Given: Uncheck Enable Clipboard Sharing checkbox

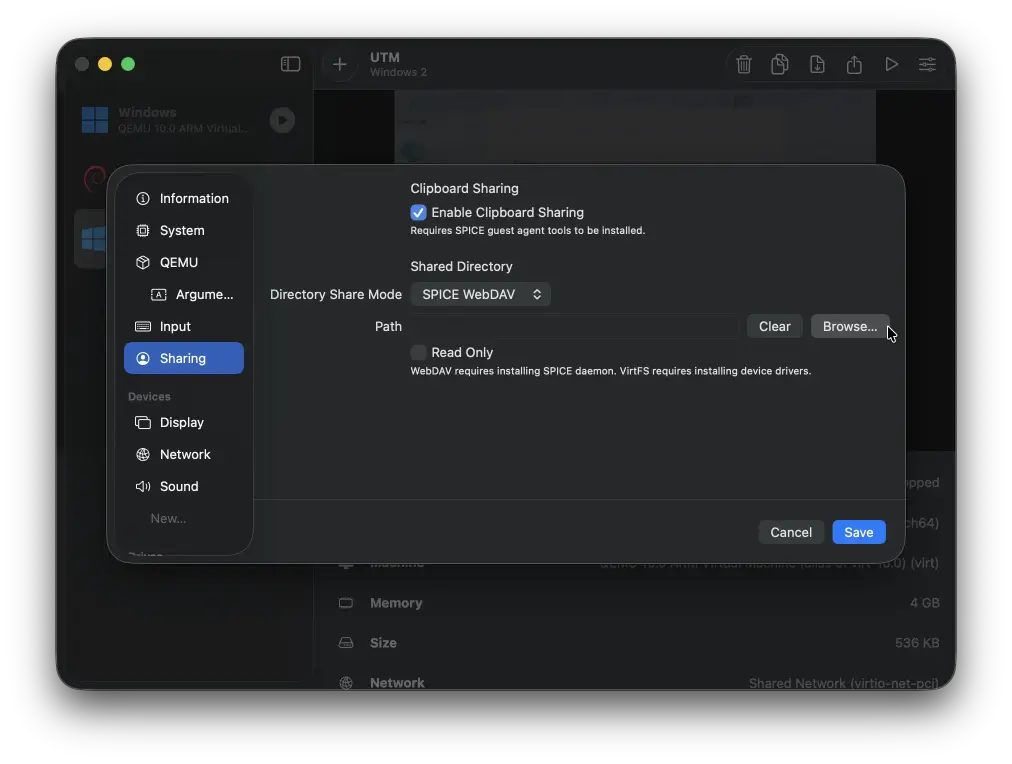Looking at the screenshot, I should pos(418,212).
